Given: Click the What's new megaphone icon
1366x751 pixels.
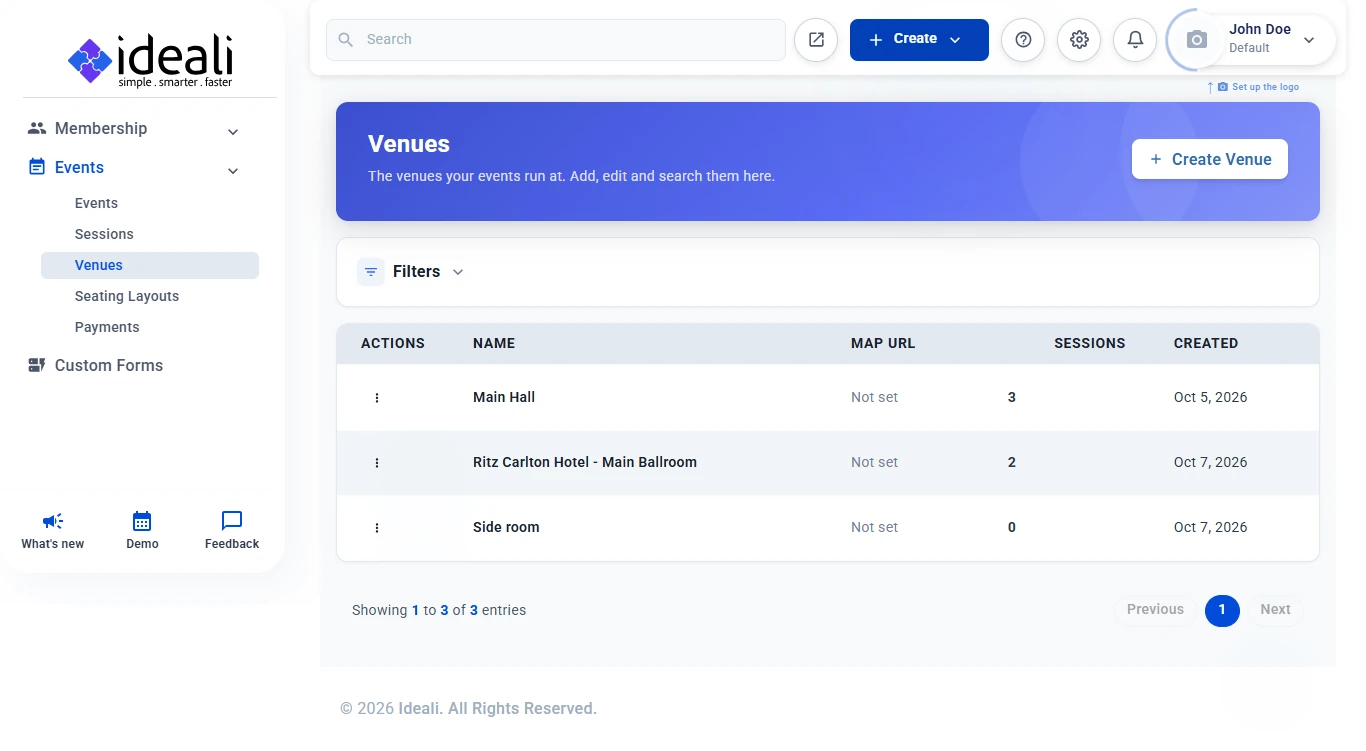Looking at the screenshot, I should (x=53, y=521).
